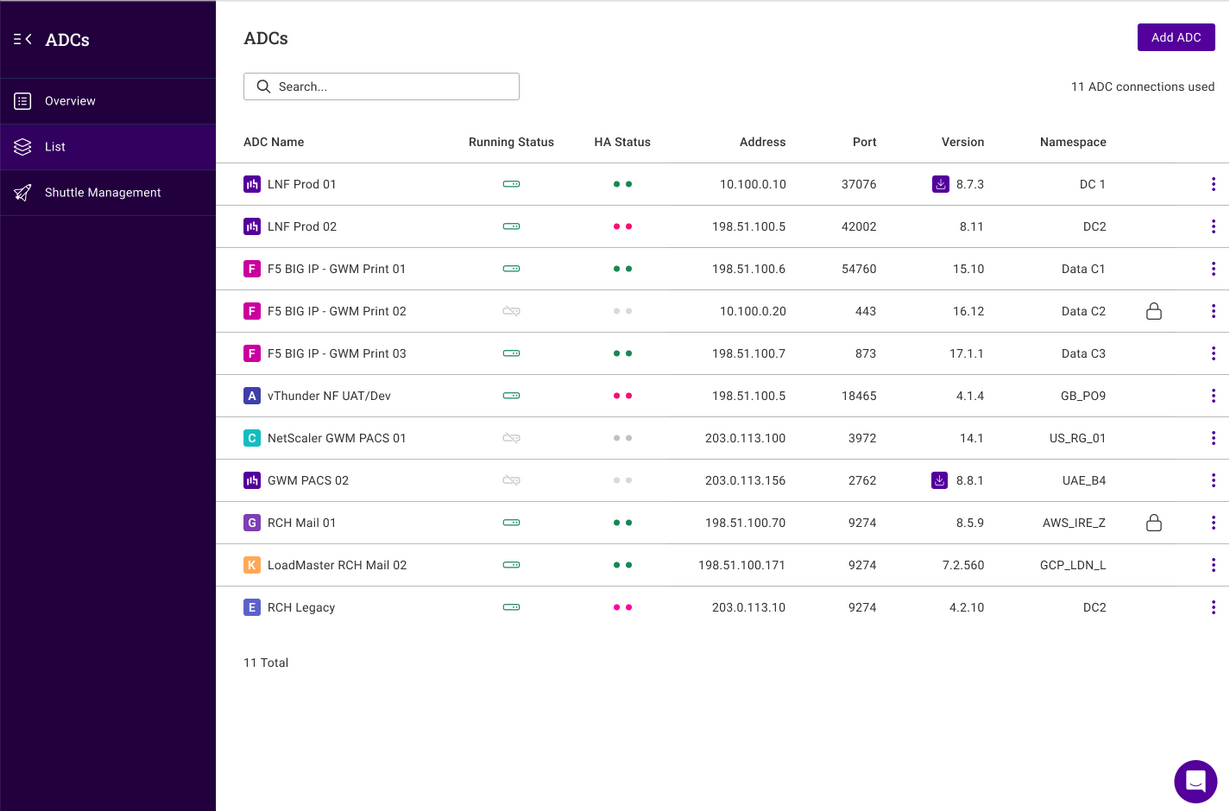The height and width of the screenshot is (811, 1229).
Task: Go to Shuttle Management
Action: [108, 193]
